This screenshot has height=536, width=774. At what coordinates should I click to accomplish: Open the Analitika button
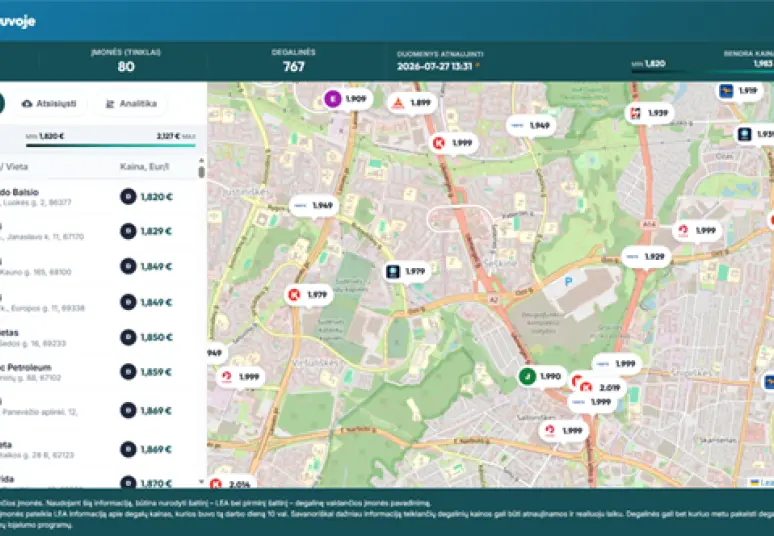[131, 104]
